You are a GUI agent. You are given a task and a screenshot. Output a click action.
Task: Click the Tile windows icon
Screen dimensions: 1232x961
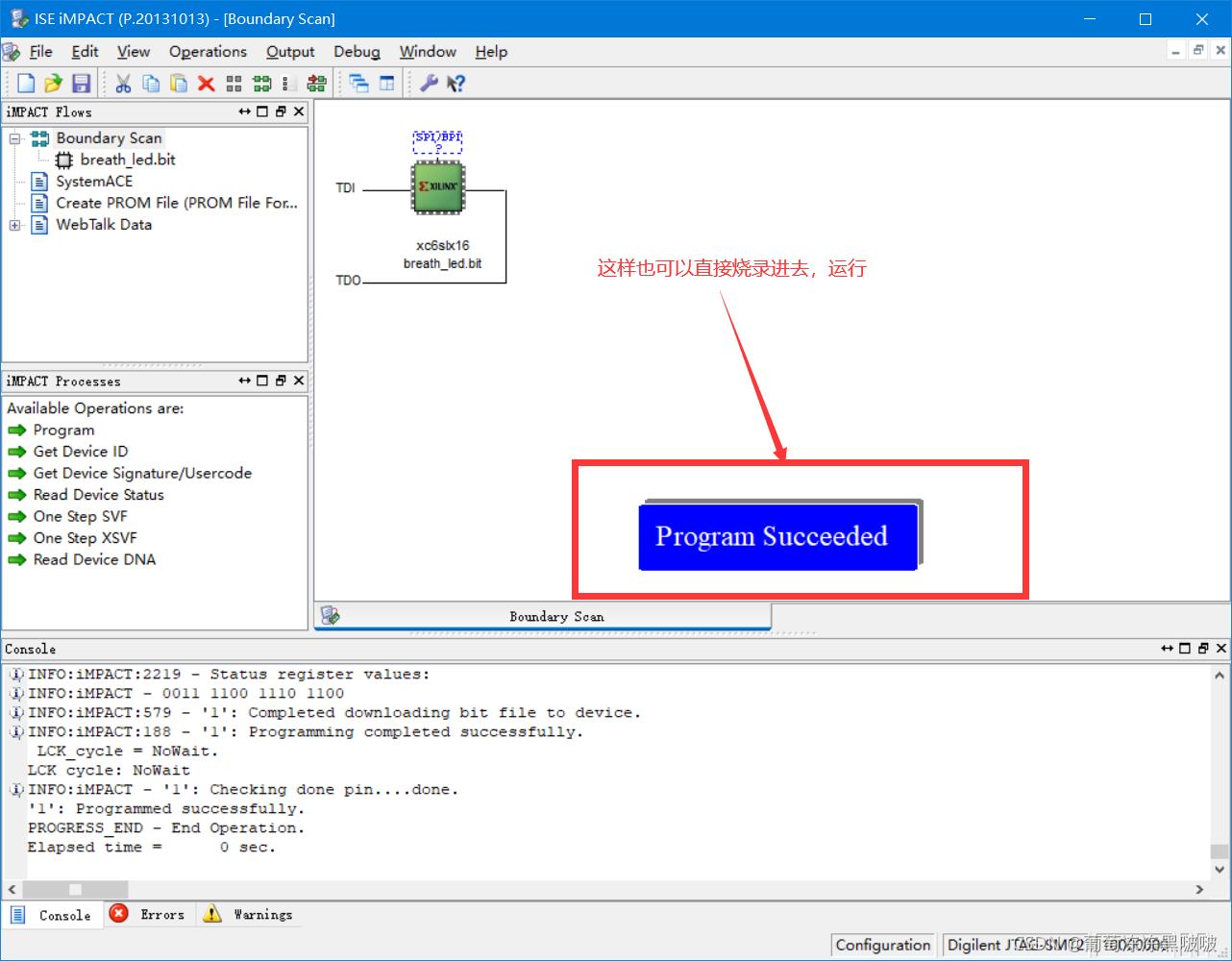(x=387, y=84)
